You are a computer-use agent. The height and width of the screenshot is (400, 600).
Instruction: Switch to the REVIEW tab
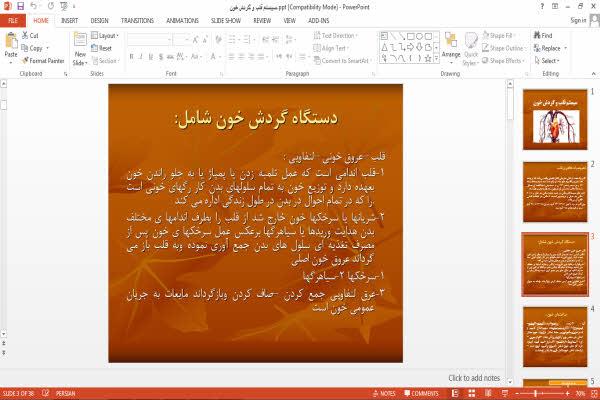point(262,21)
